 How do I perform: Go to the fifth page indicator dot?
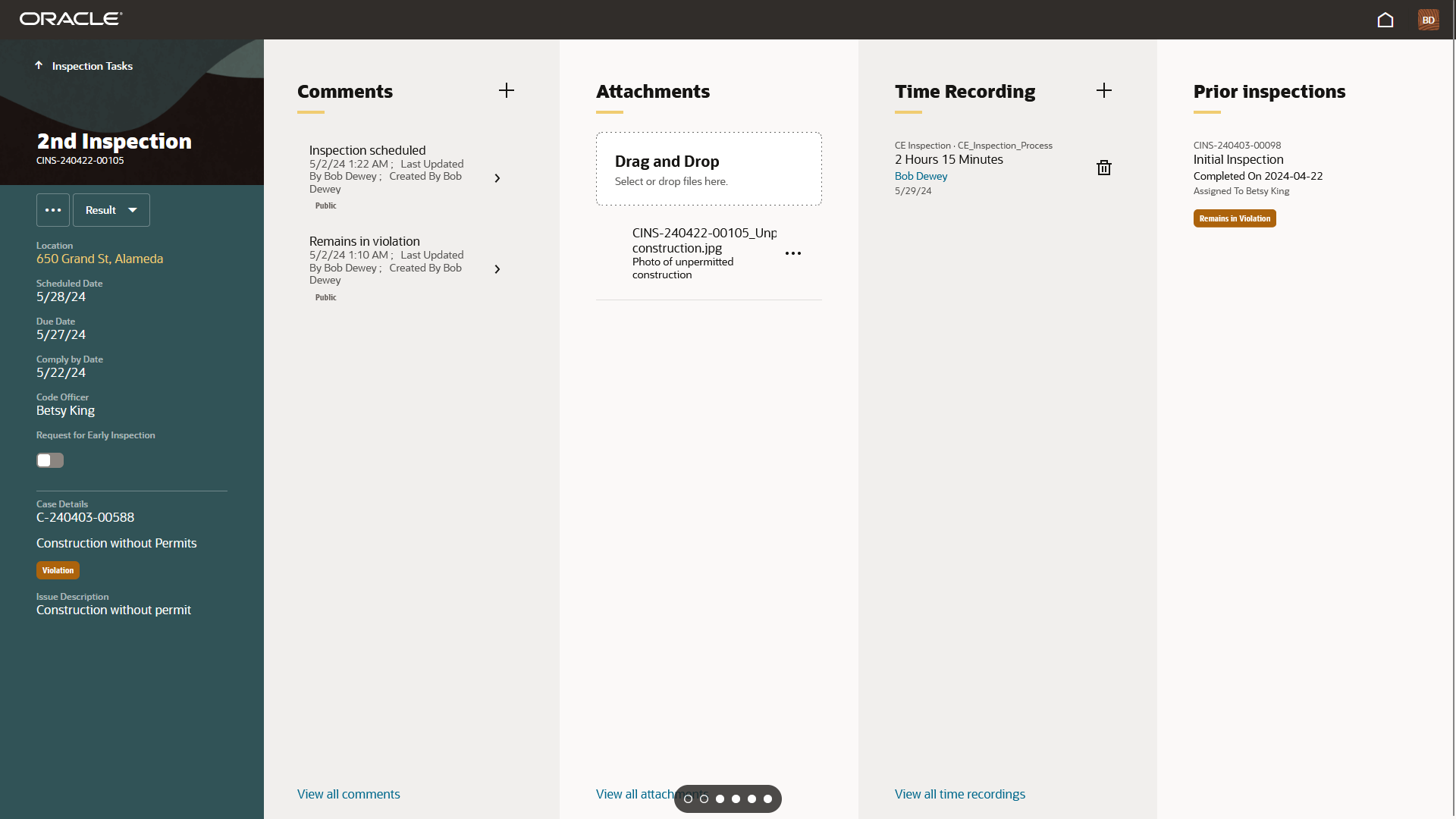coord(752,799)
